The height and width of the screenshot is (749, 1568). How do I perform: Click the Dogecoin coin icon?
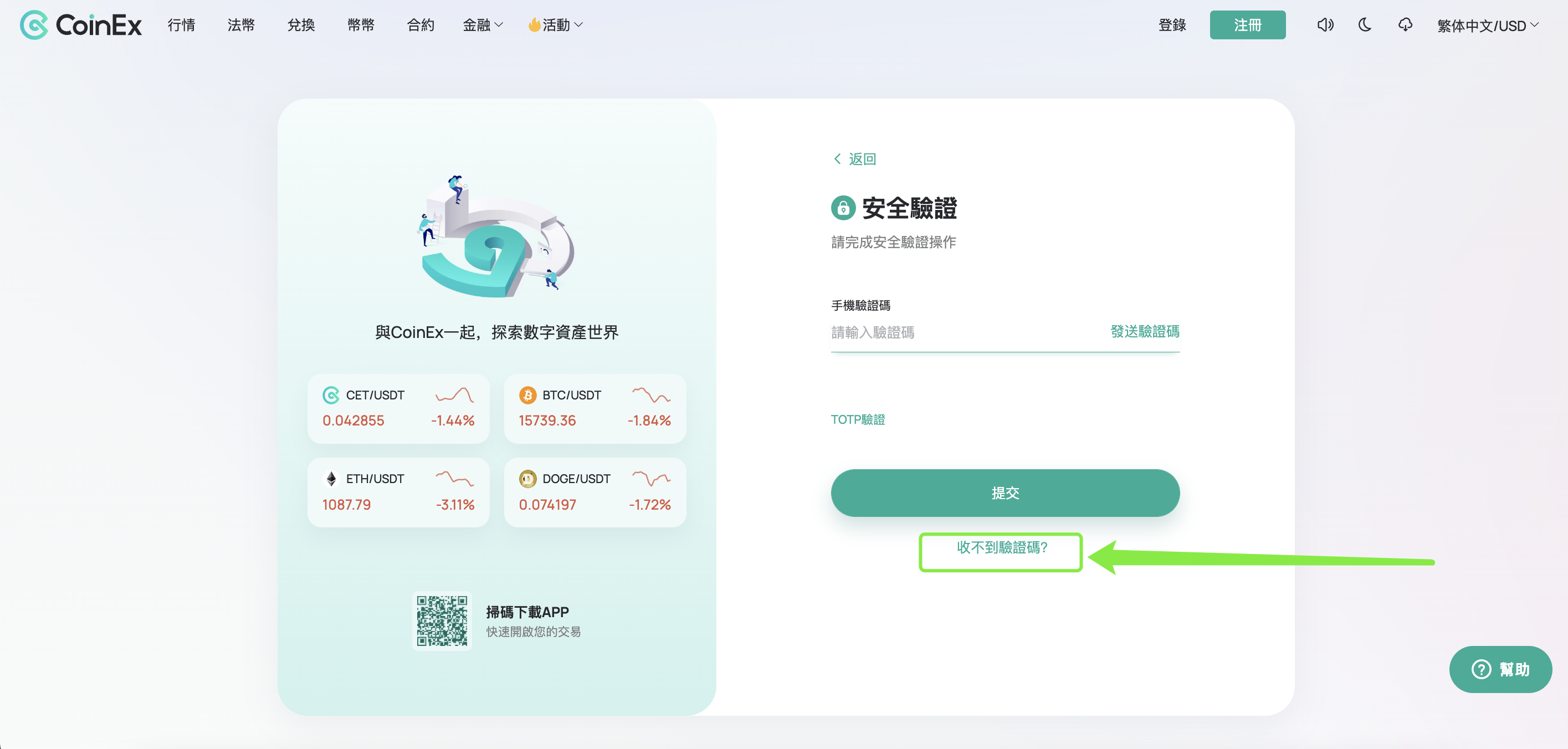coord(527,479)
